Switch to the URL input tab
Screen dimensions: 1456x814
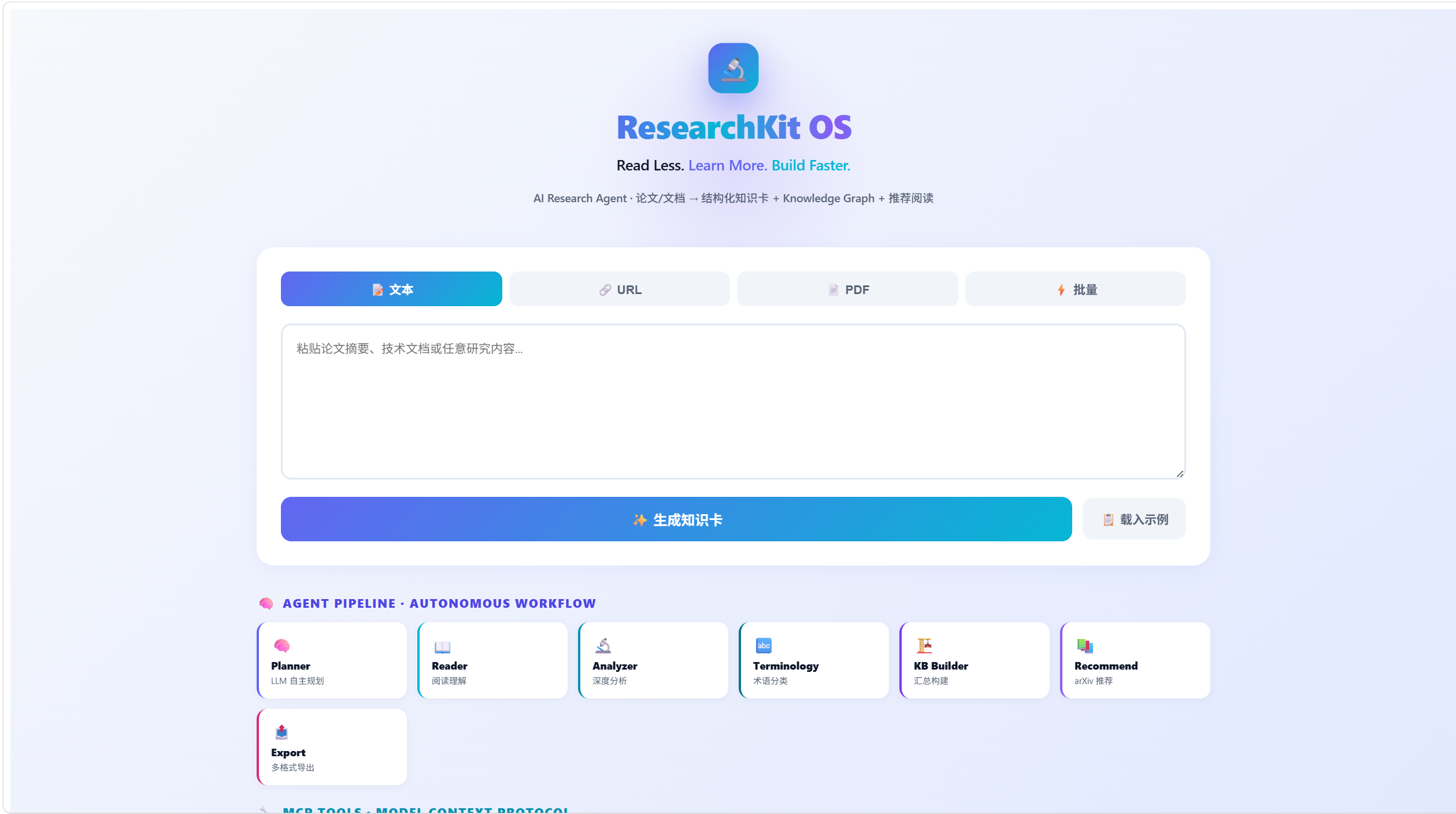tap(619, 289)
